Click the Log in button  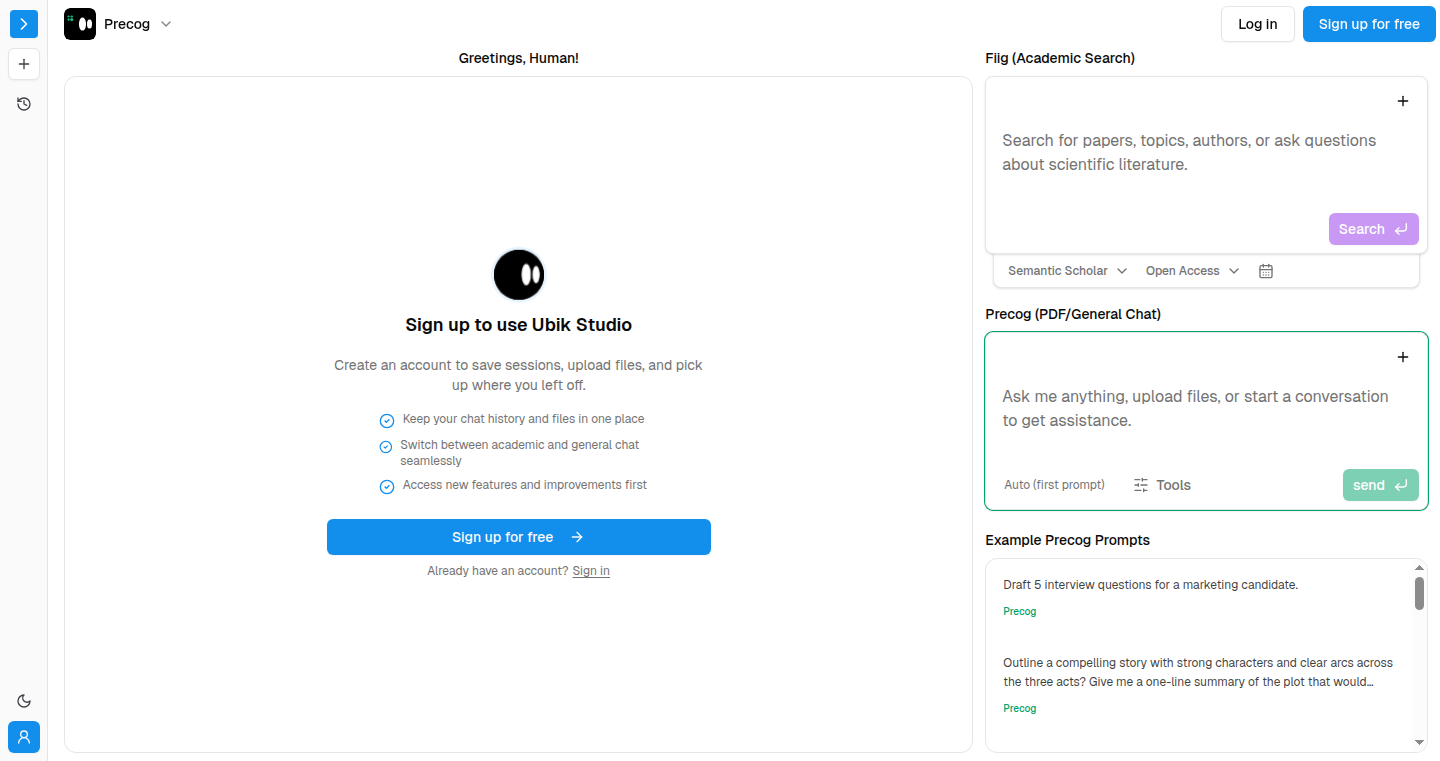point(1258,24)
